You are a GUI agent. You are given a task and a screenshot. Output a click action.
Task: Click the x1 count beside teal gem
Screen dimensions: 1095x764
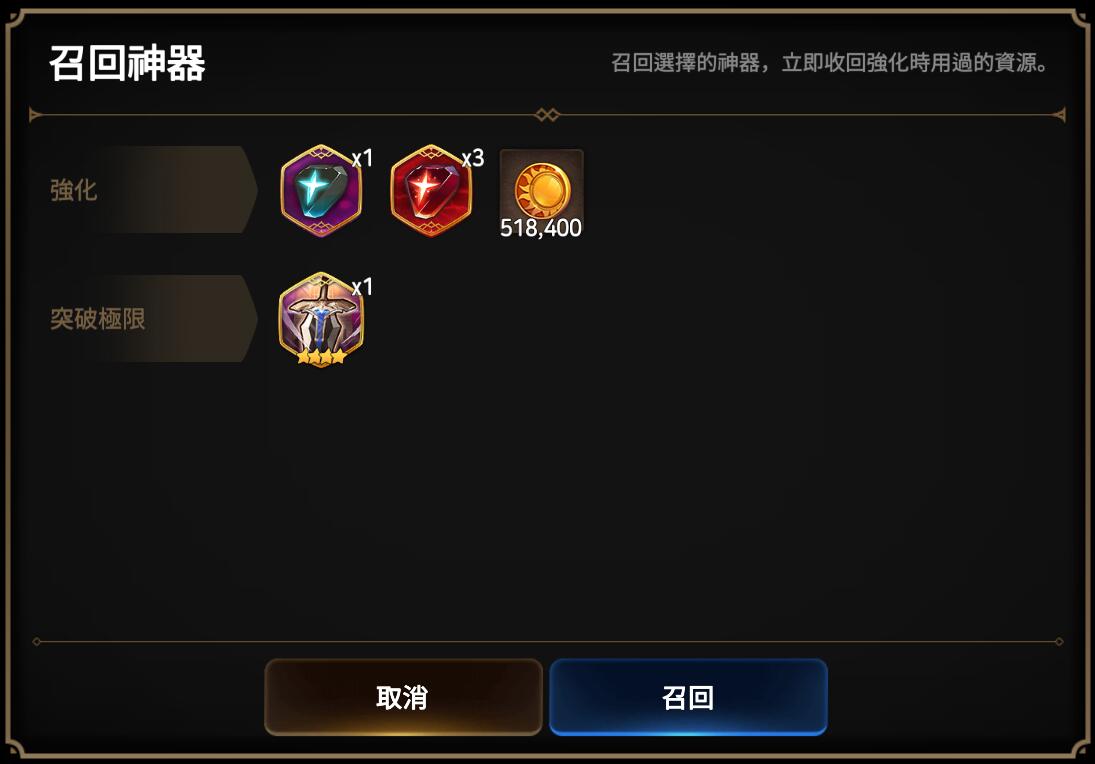point(362,159)
